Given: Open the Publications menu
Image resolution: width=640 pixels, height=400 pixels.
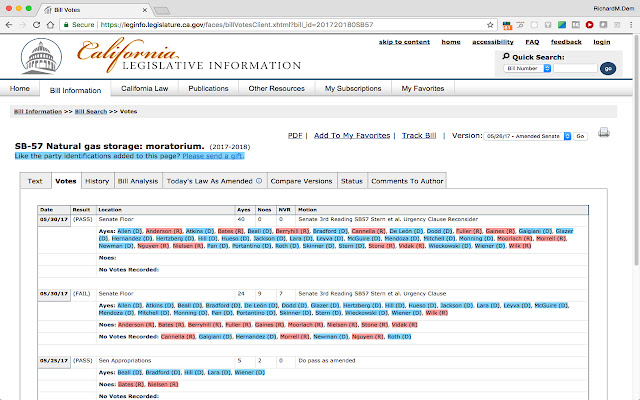Looking at the screenshot, I should (x=208, y=89).
